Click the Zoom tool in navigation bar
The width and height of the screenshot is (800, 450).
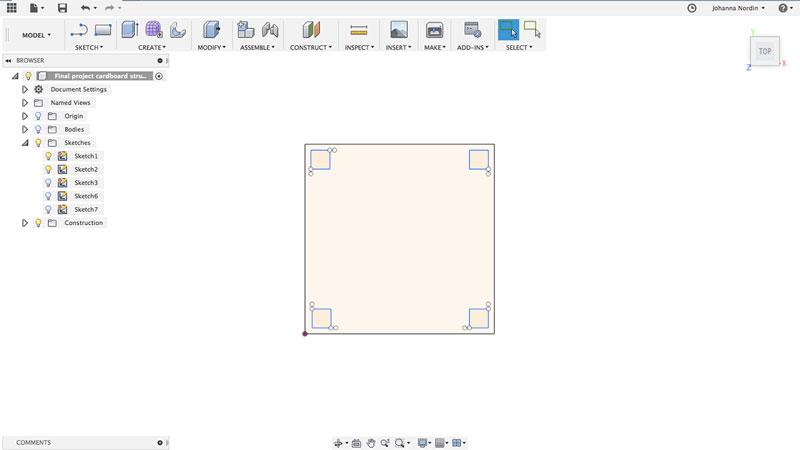click(x=385, y=443)
